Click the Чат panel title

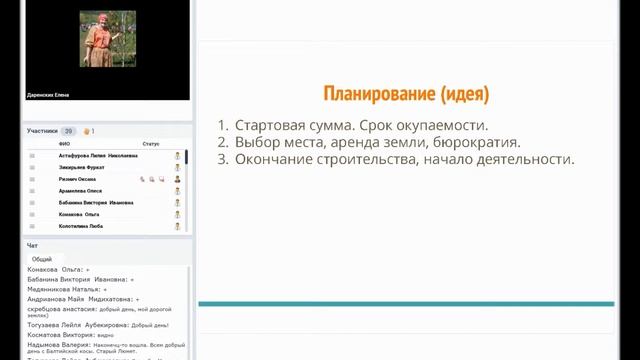click(32, 246)
